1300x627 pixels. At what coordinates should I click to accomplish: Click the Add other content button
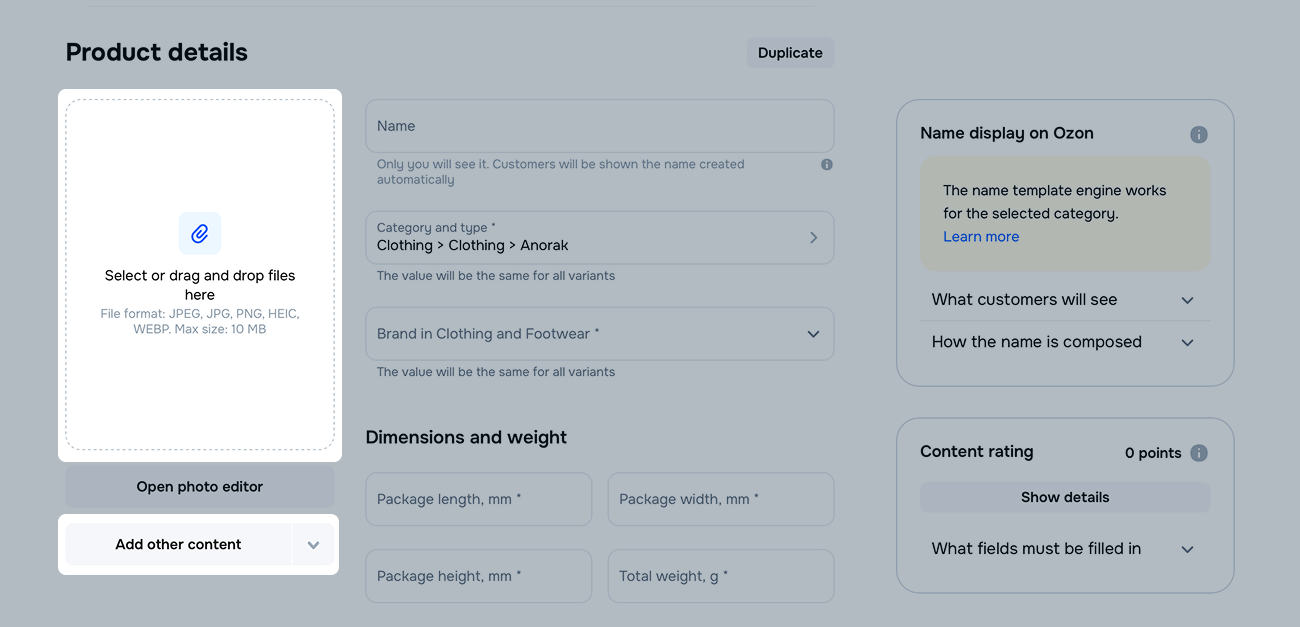178,545
